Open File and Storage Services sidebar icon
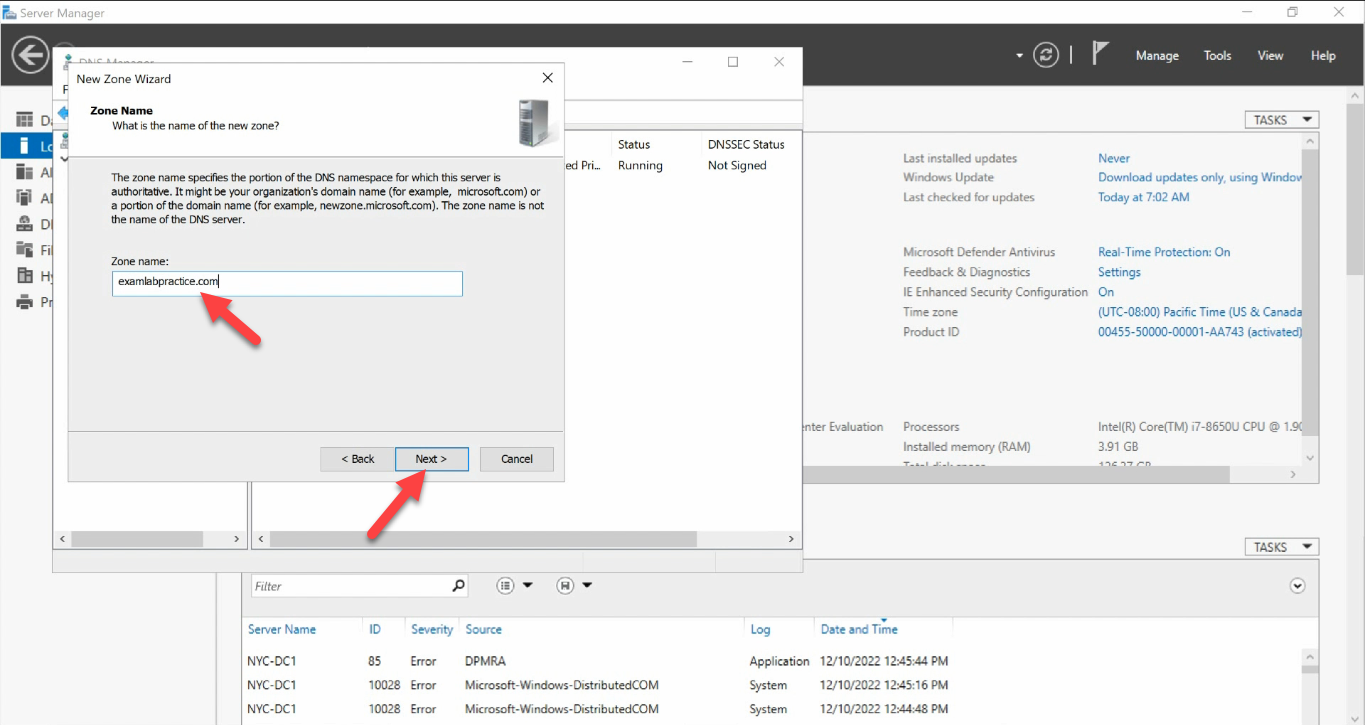Viewport: 1365px width, 725px height. (24, 250)
